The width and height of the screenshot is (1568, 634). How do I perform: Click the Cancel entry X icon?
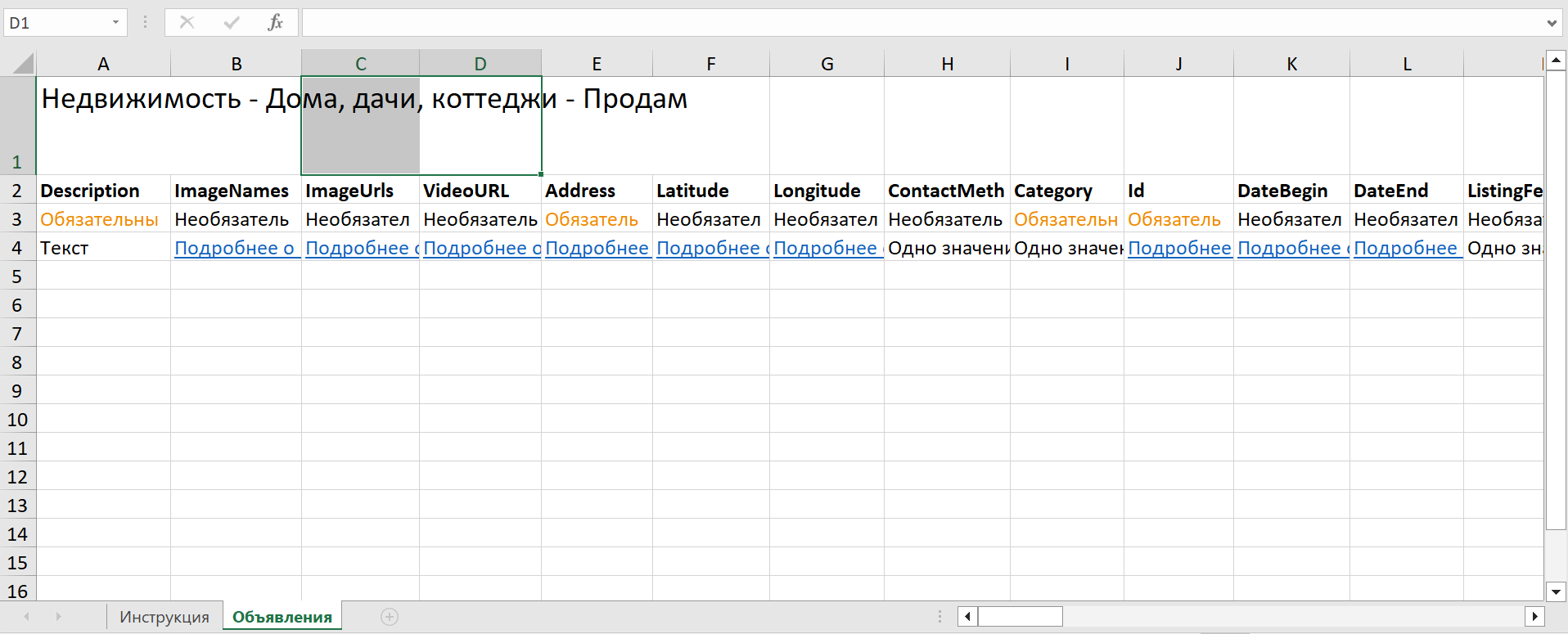click(x=187, y=23)
